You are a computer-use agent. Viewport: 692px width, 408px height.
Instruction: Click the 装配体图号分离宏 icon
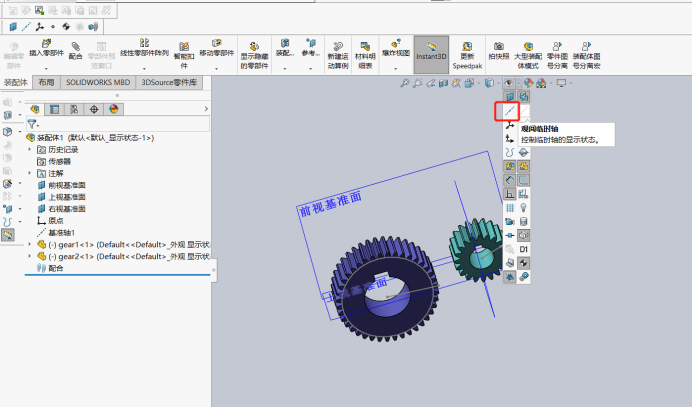pyautogui.click(x=586, y=46)
